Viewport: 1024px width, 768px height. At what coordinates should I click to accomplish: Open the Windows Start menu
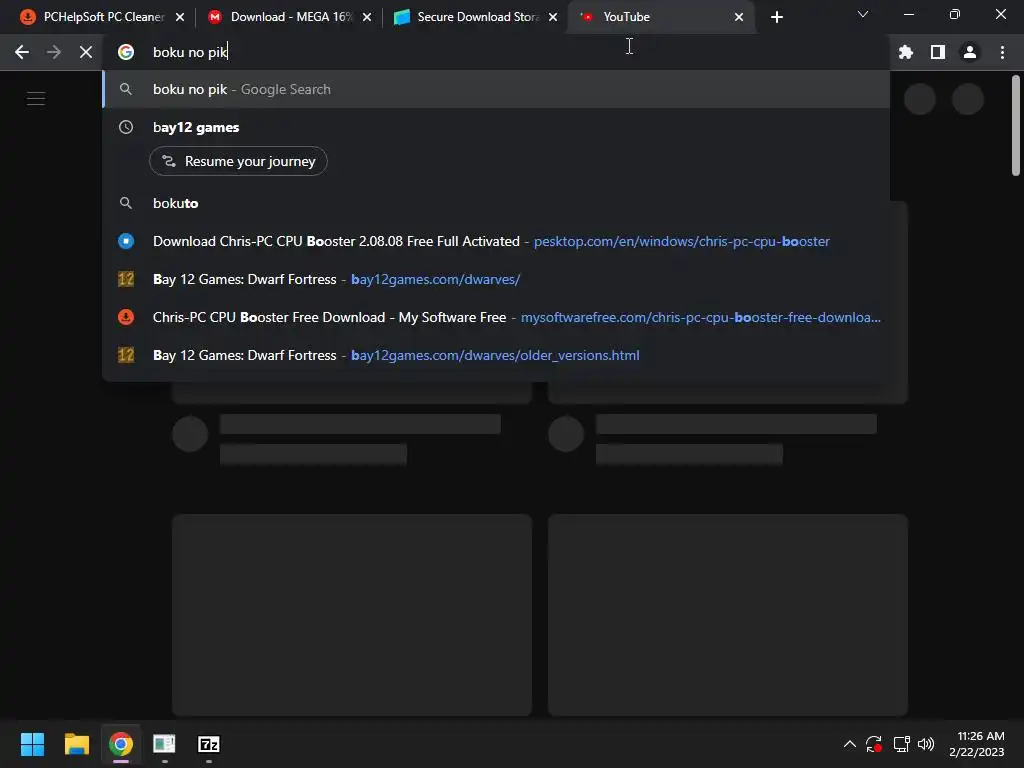pyautogui.click(x=32, y=744)
